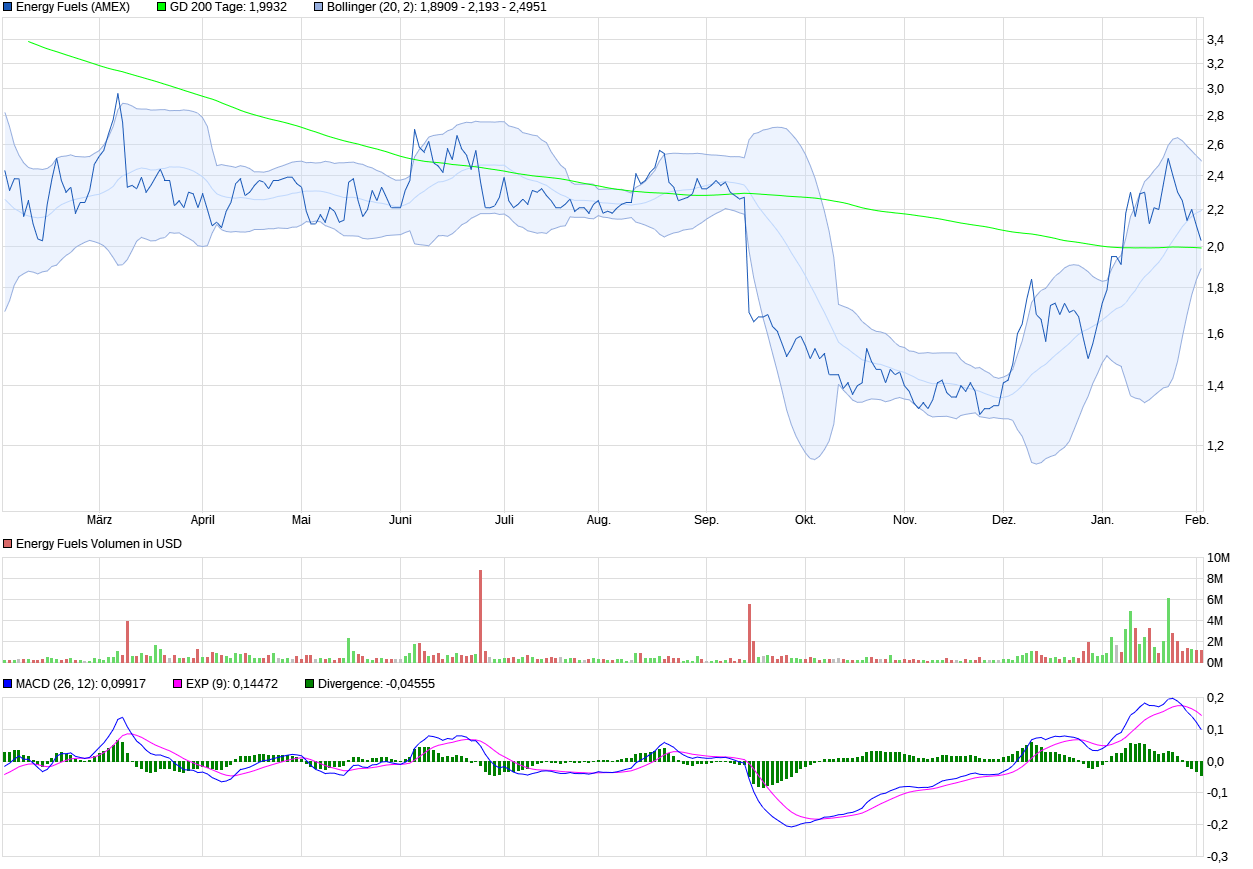Click the dark green Divergence legend square
Screen dimensions: 1253x869
[310, 684]
